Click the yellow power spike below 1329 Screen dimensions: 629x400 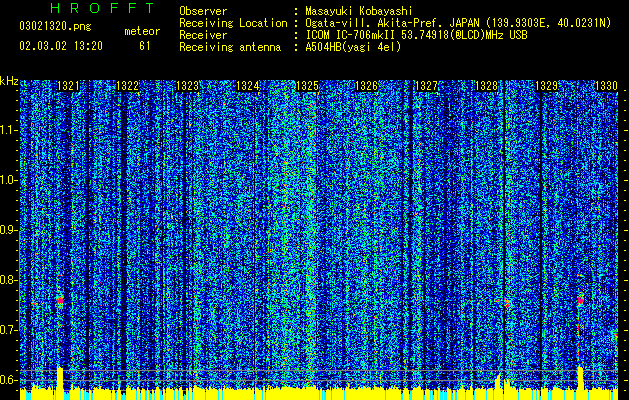pos(580,379)
